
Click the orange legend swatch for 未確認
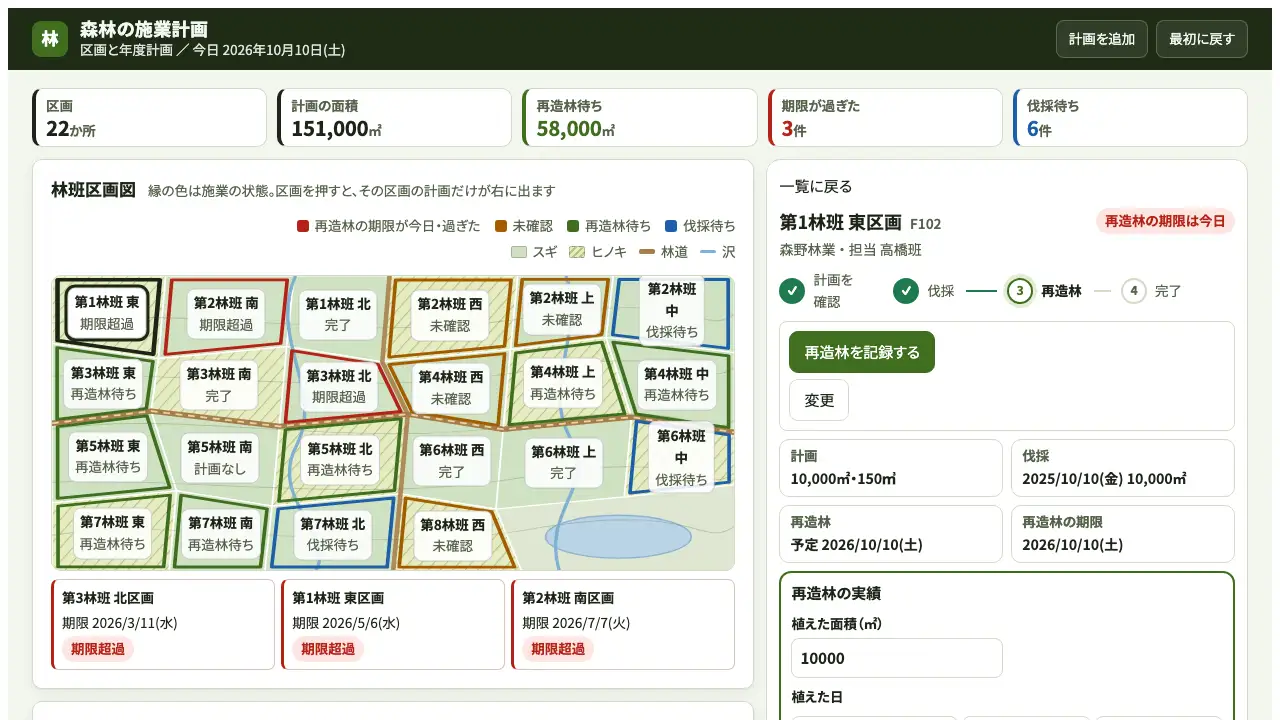coord(501,226)
